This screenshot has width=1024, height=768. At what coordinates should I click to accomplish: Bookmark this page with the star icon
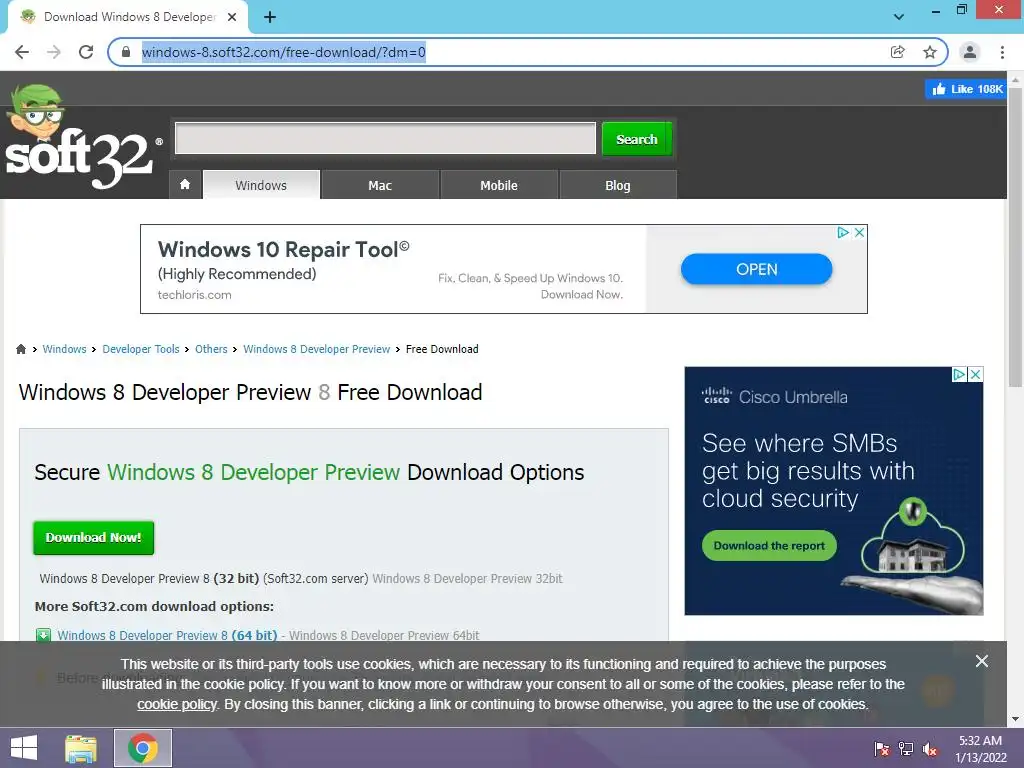click(930, 52)
